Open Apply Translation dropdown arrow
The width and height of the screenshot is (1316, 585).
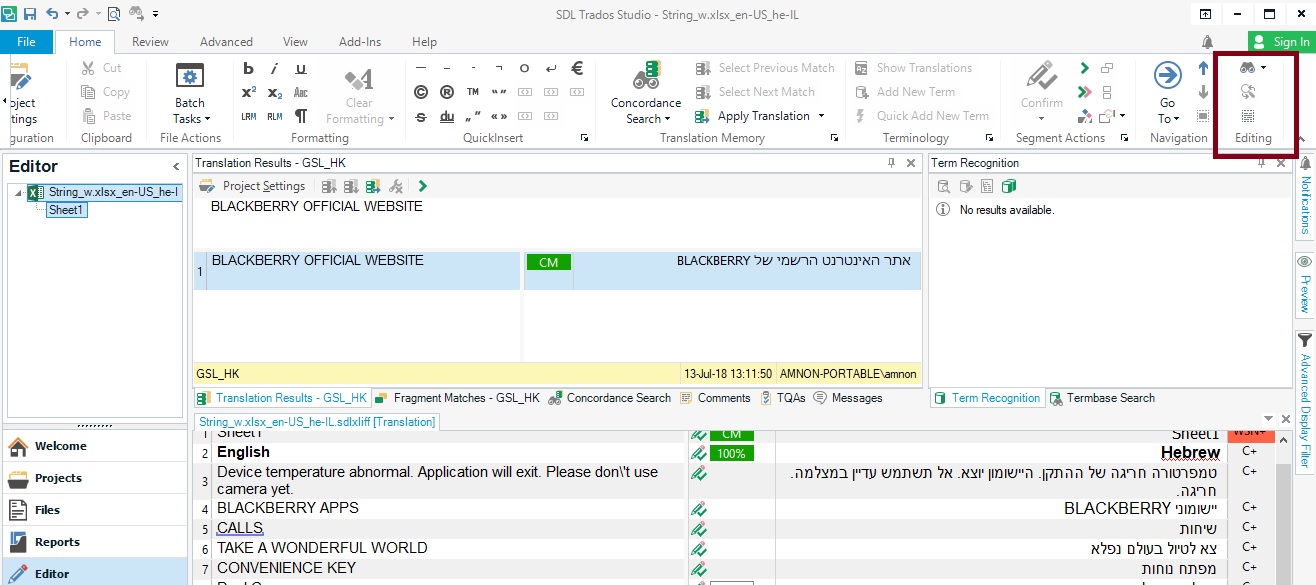point(821,116)
